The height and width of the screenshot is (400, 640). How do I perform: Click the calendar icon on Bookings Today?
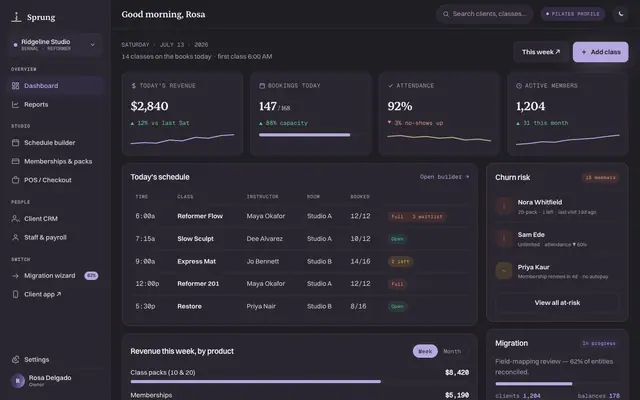pos(262,86)
